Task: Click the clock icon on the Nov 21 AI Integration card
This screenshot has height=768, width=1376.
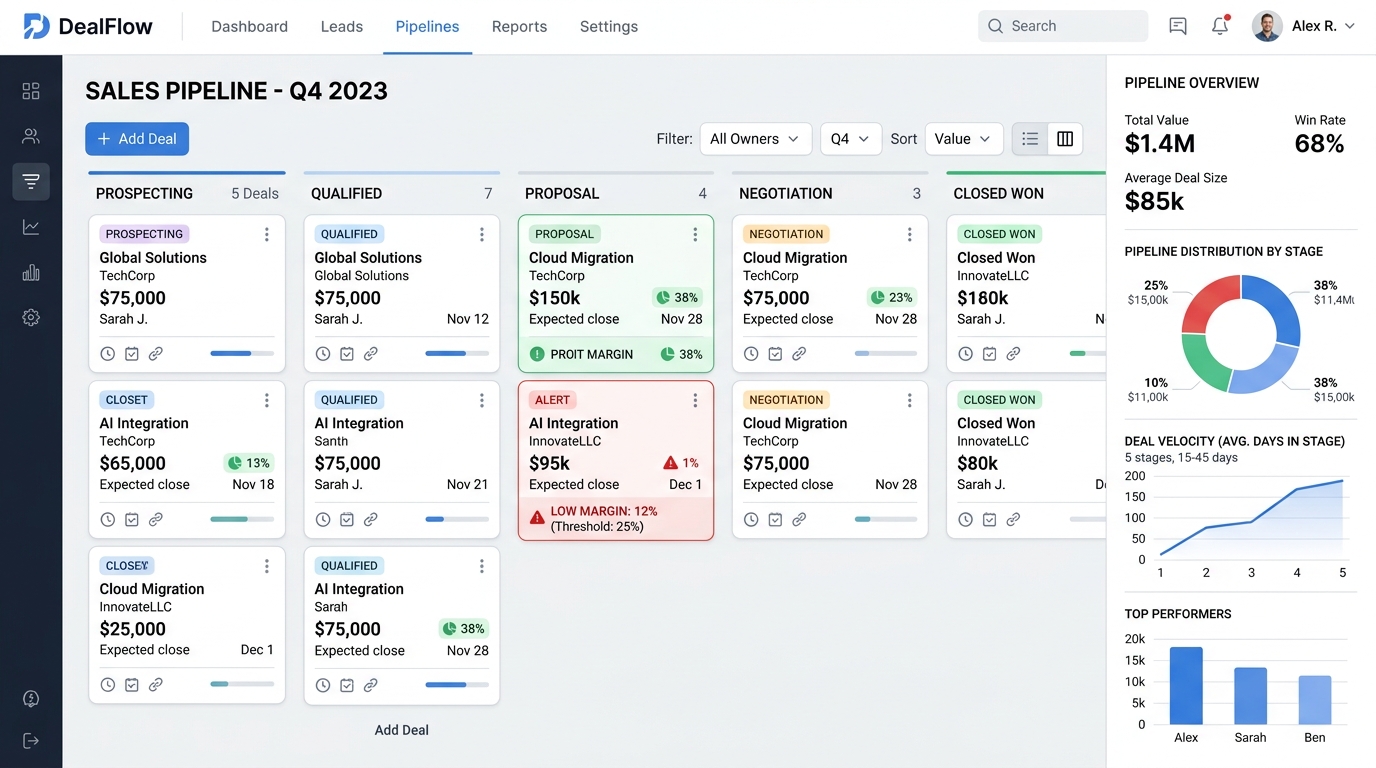Action: tap(323, 520)
